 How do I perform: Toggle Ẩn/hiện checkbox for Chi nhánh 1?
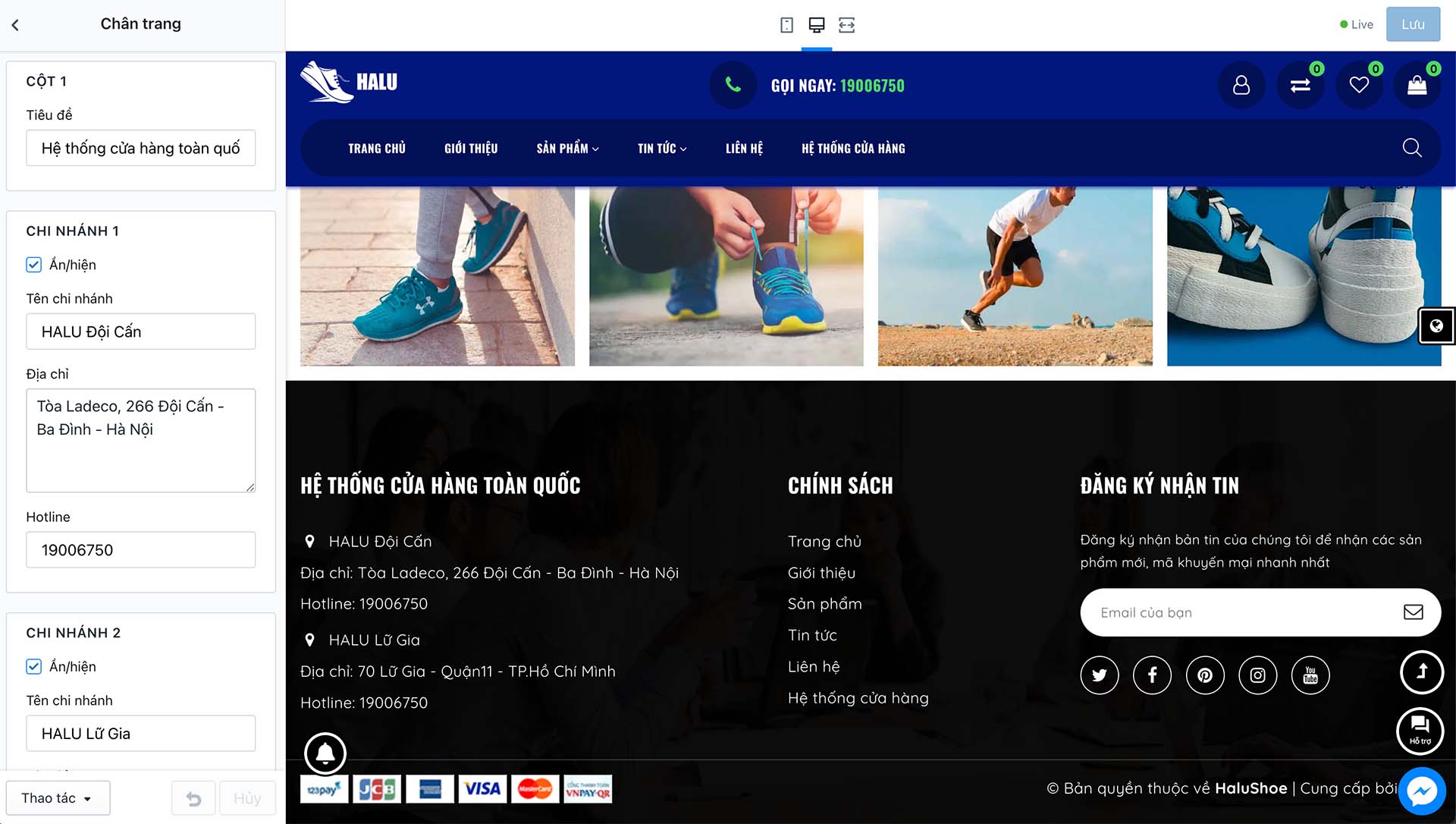pos(34,265)
